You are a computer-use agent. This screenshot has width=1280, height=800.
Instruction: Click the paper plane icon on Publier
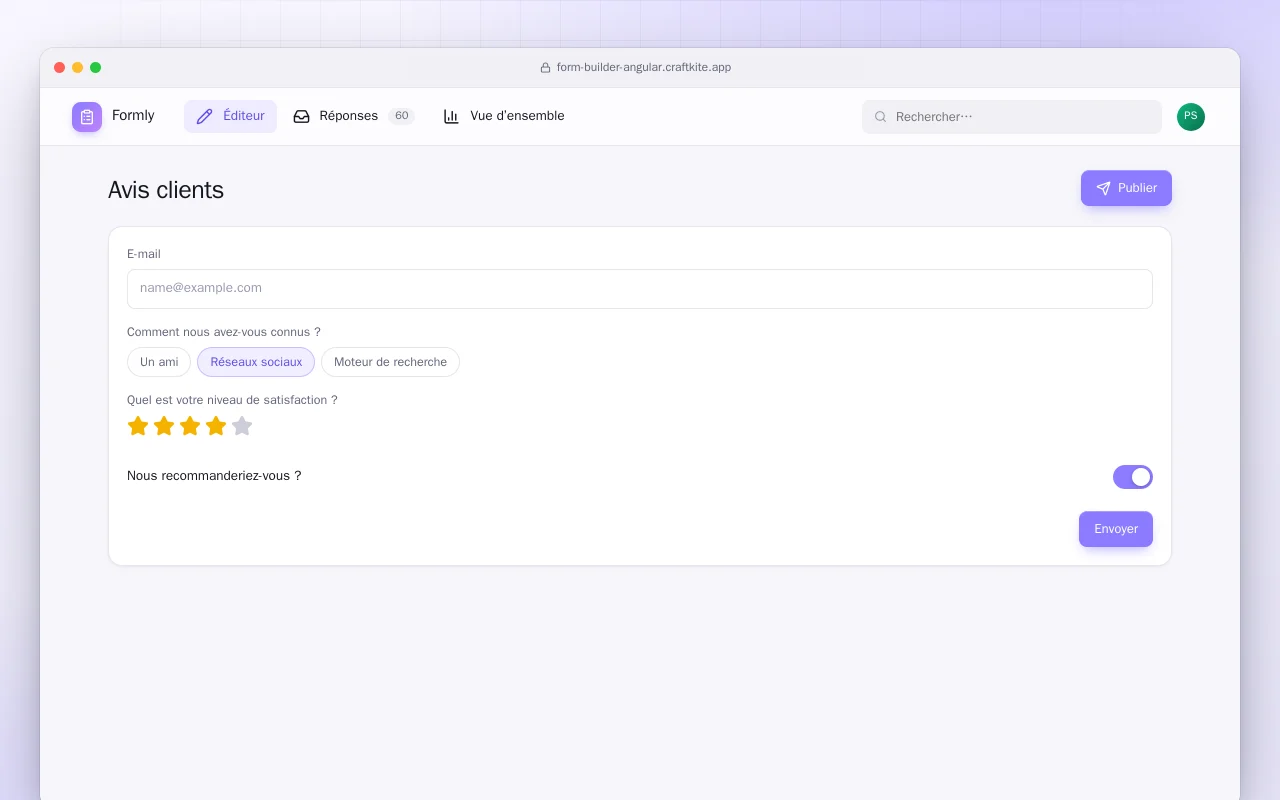point(1103,188)
